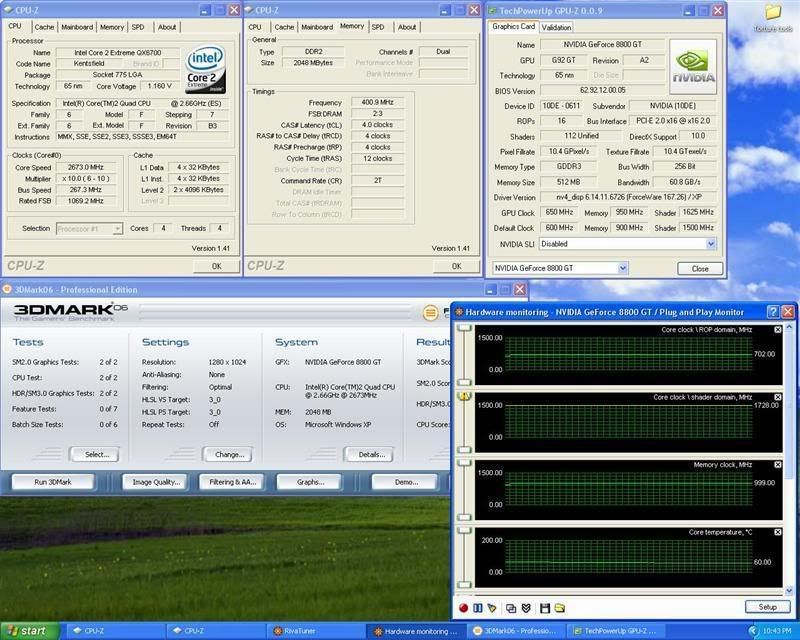Screen dimensions: 800x640
Task: Open RivaTuner from the Windows taskbar
Action: (296, 631)
